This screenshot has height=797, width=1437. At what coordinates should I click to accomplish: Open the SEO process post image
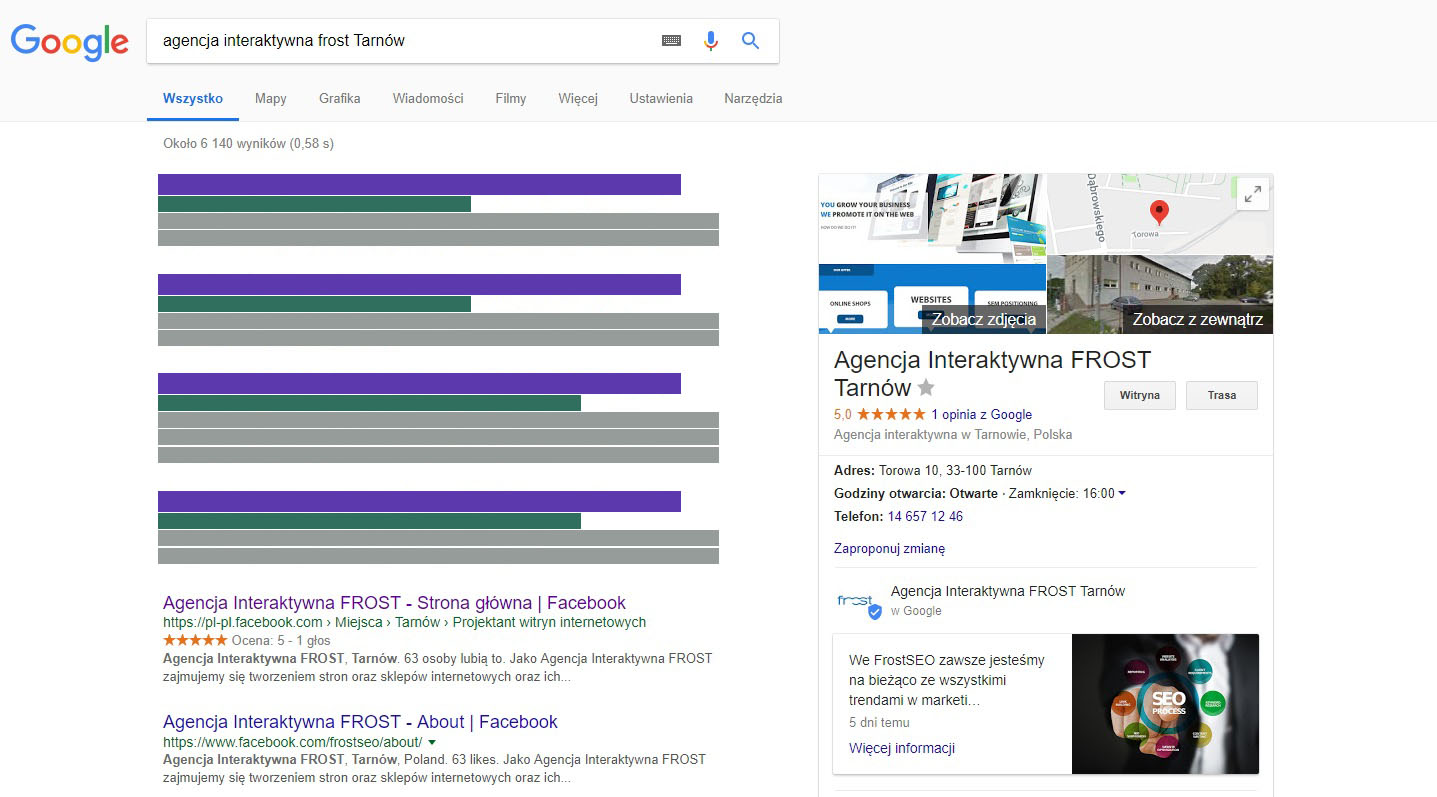1165,703
